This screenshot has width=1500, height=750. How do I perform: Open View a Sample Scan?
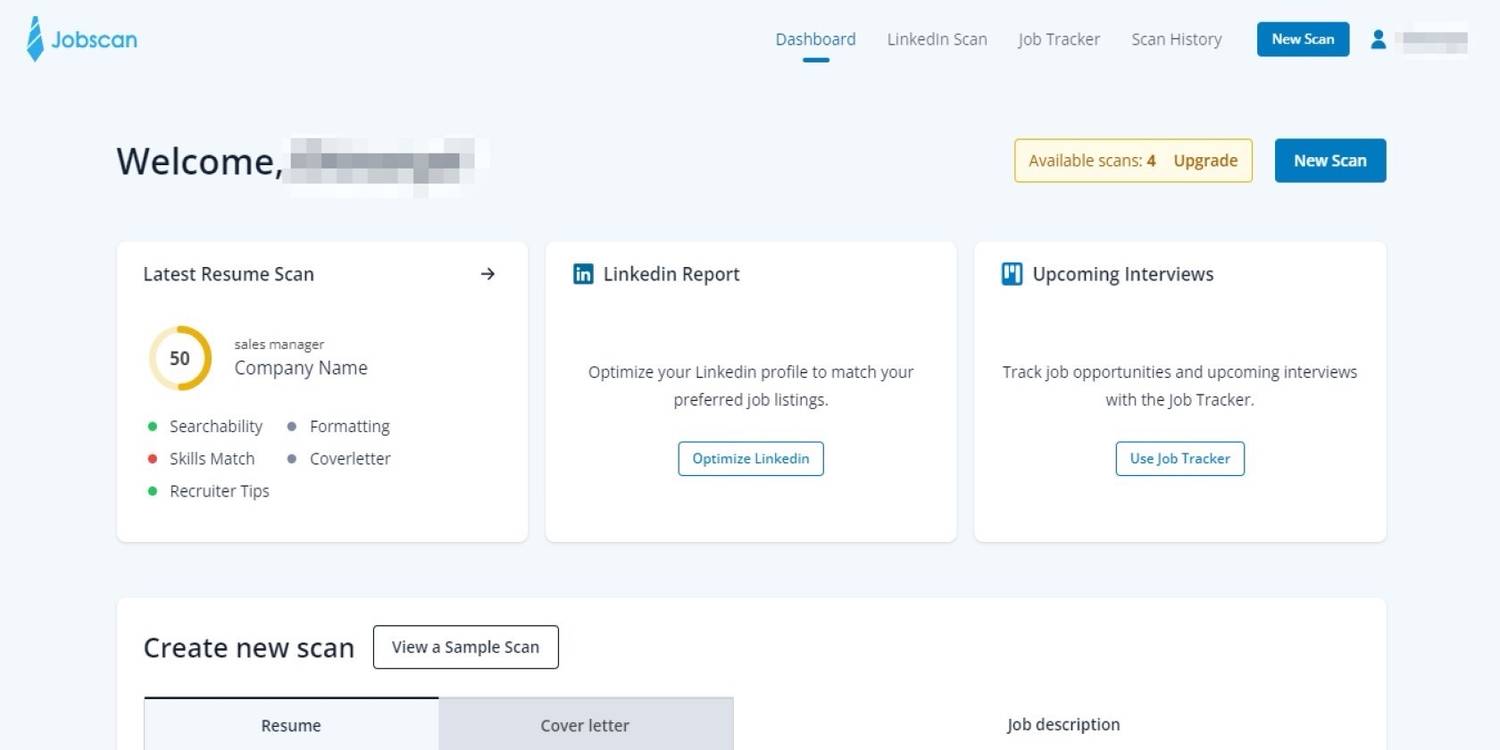[x=465, y=647]
